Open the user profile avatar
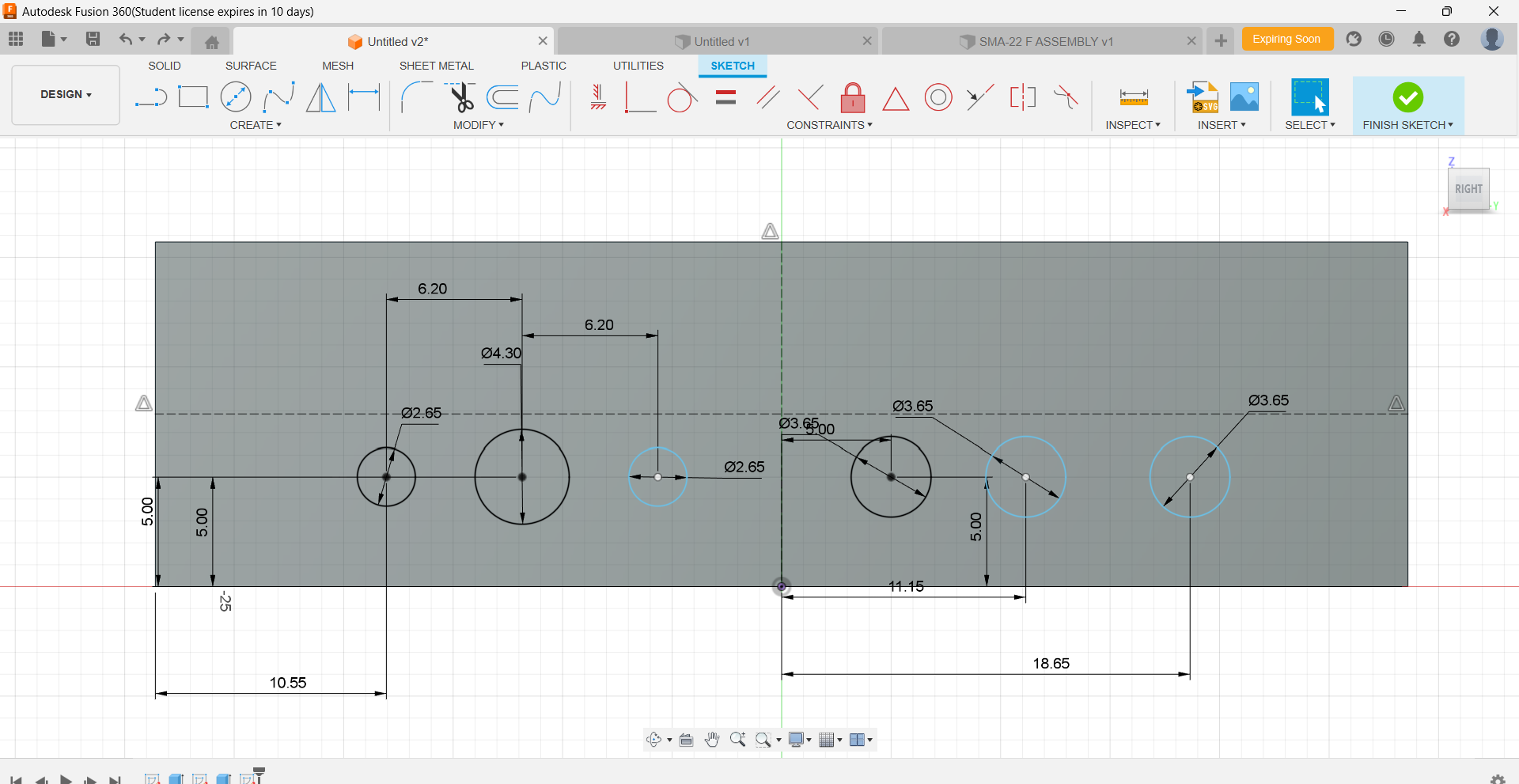 (1492, 39)
